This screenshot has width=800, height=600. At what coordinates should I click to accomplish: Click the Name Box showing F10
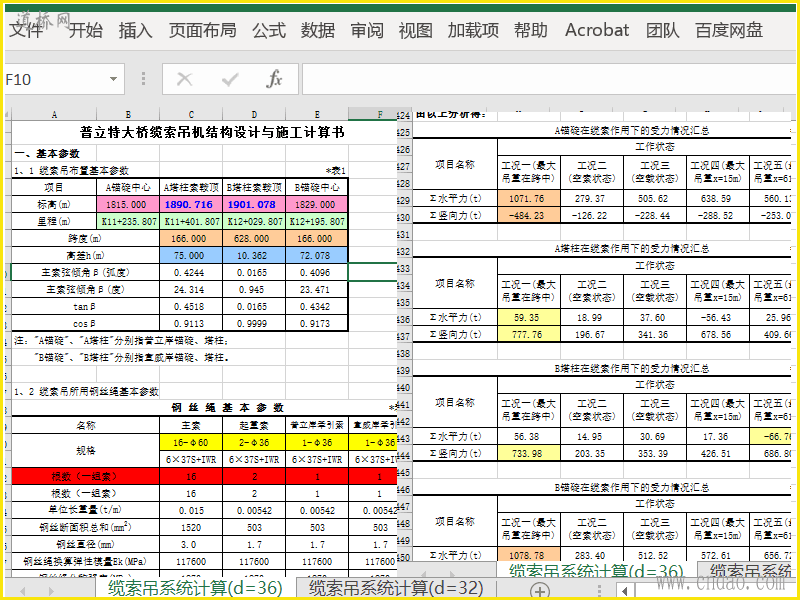(x=54, y=79)
